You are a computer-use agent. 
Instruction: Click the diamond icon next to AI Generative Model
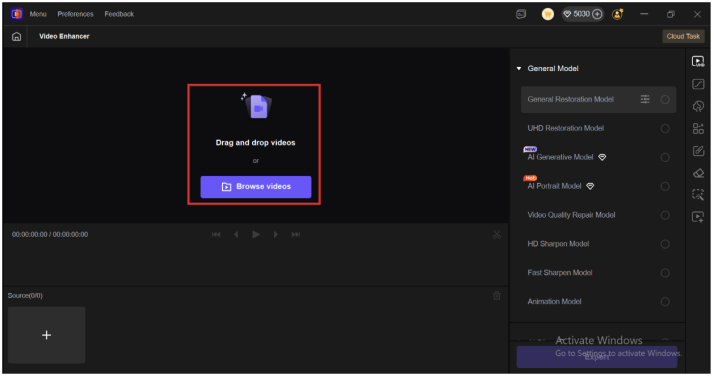(602, 157)
